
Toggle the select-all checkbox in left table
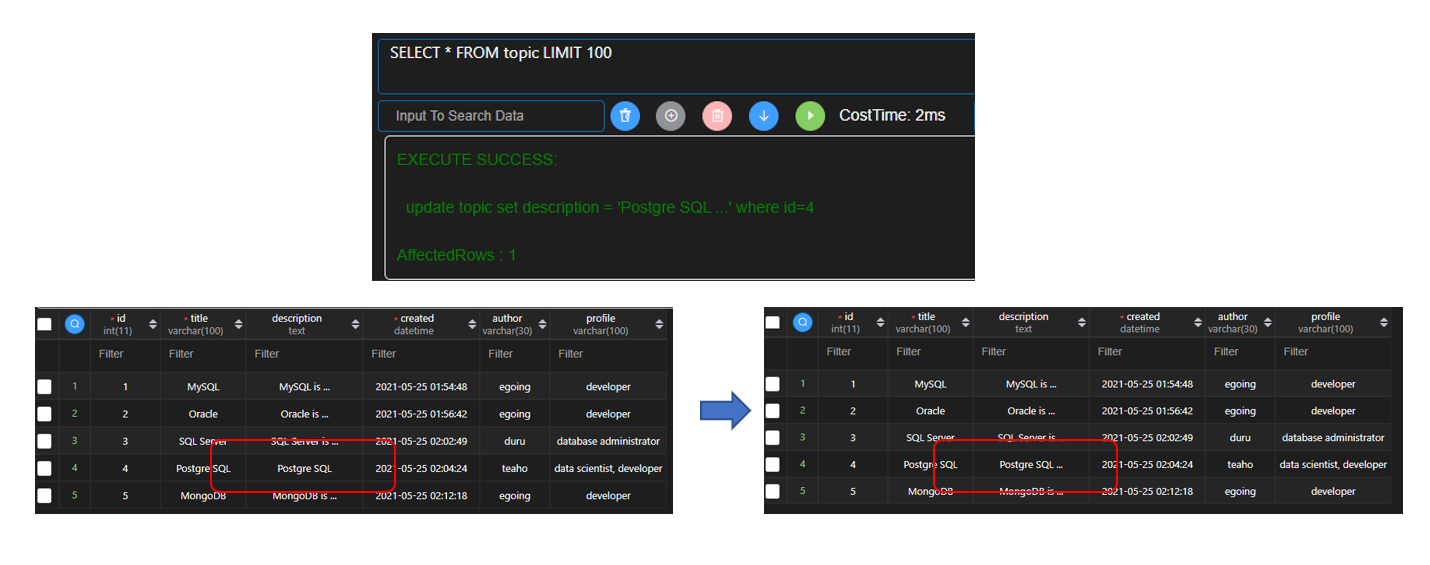click(x=44, y=324)
